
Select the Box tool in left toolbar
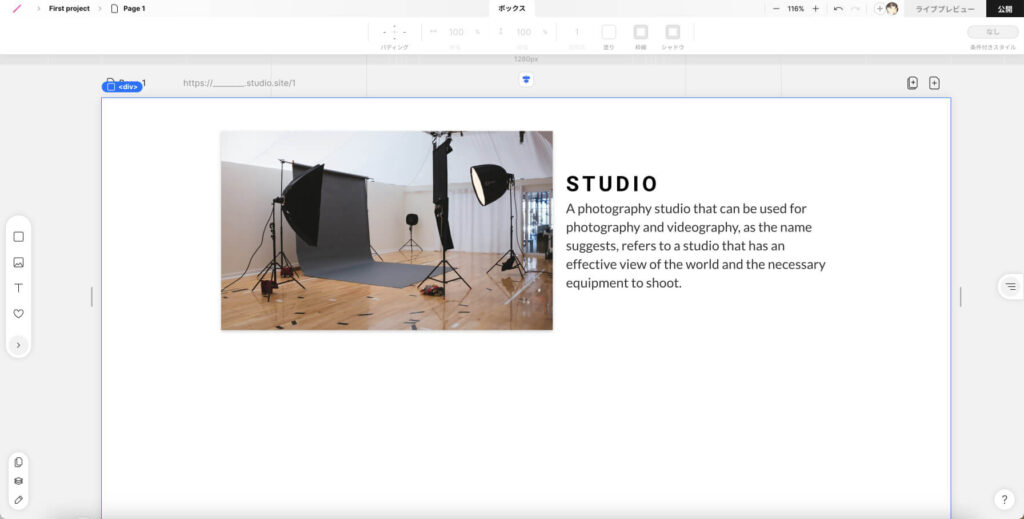pos(18,237)
